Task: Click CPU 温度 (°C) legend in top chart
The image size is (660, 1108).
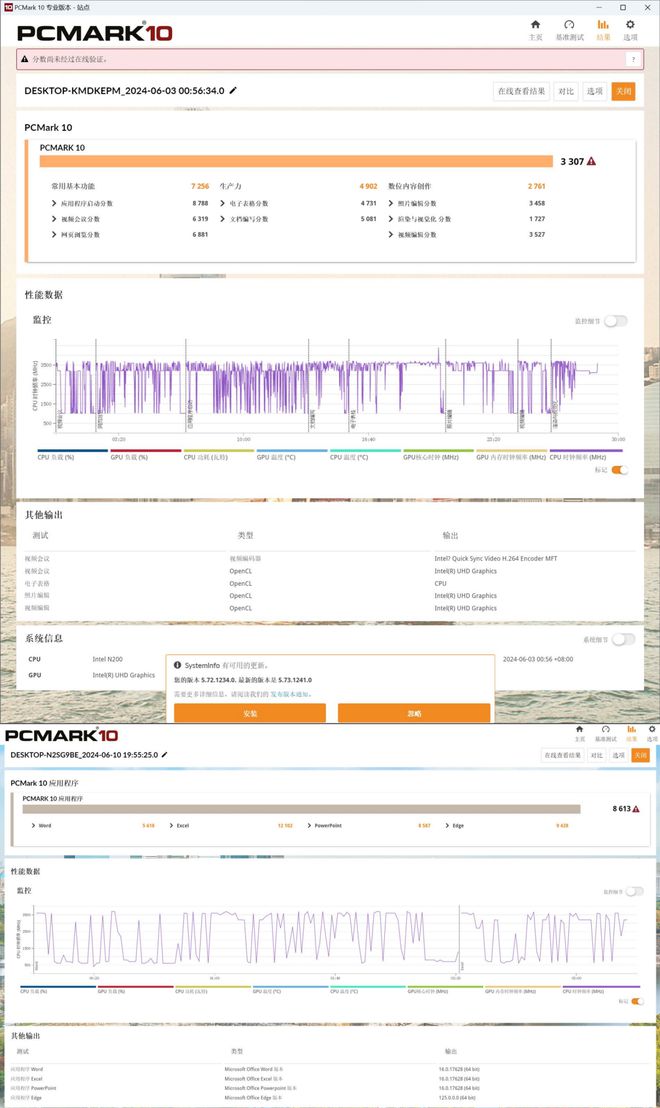Action: (x=349, y=457)
